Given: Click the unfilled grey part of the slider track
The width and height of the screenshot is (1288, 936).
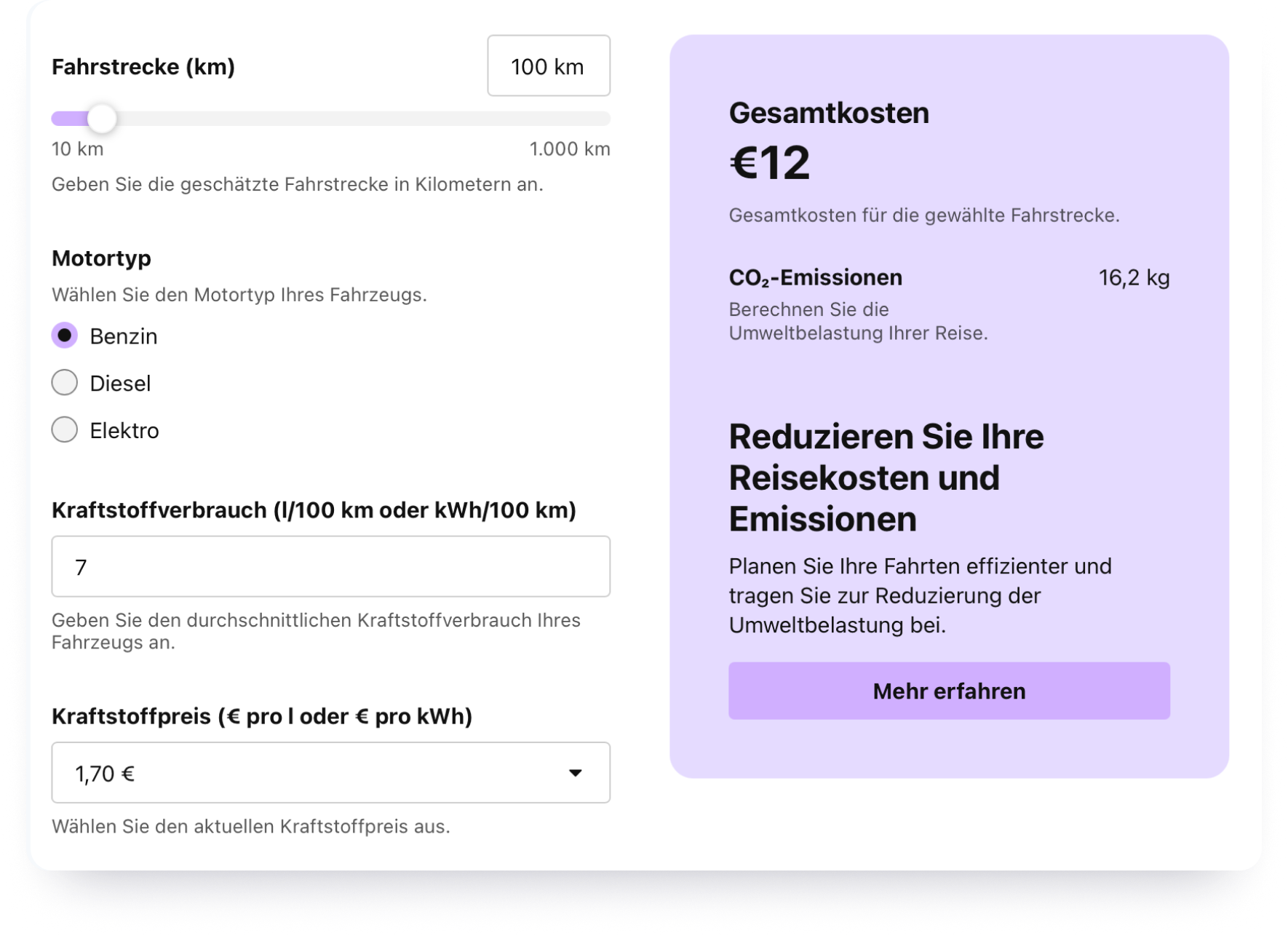Looking at the screenshot, I should (364, 119).
